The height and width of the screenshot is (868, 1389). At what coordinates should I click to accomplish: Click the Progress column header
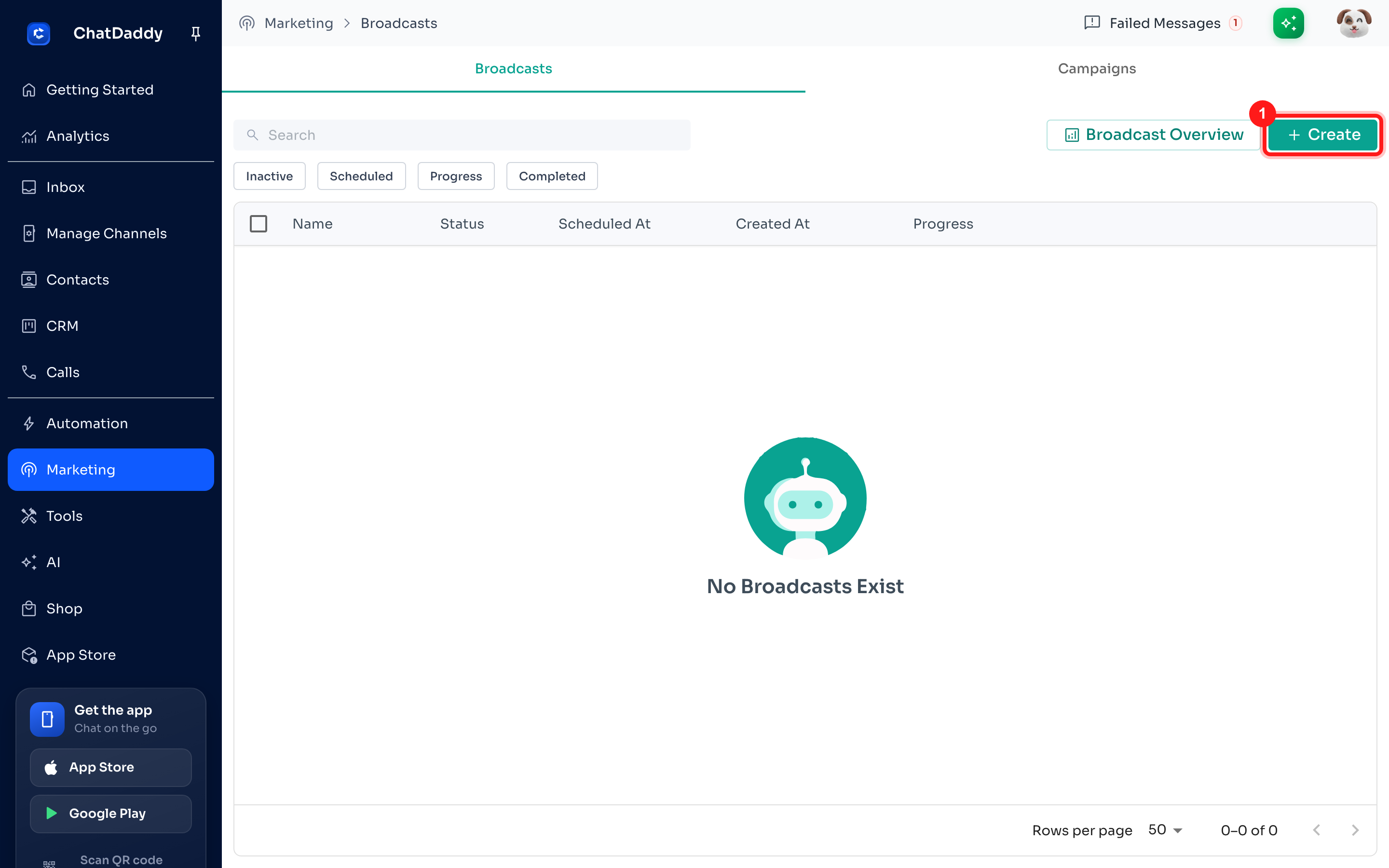pyautogui.click(x=943, y=224)
